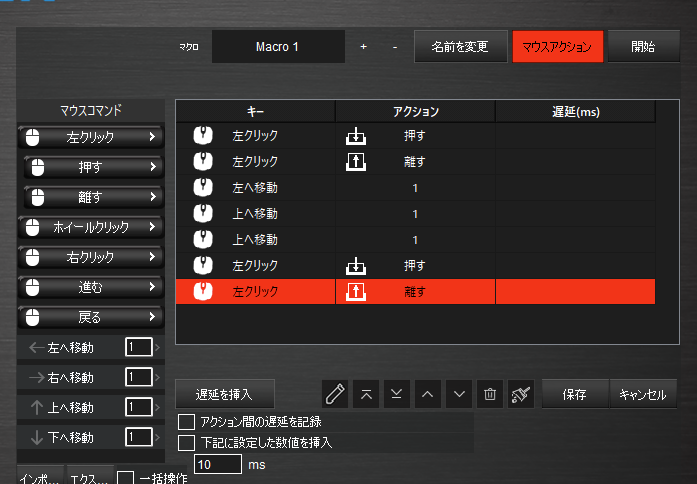Click the minus icon to remove macro
Screen dimensions: 697x484
pos(395,47)
